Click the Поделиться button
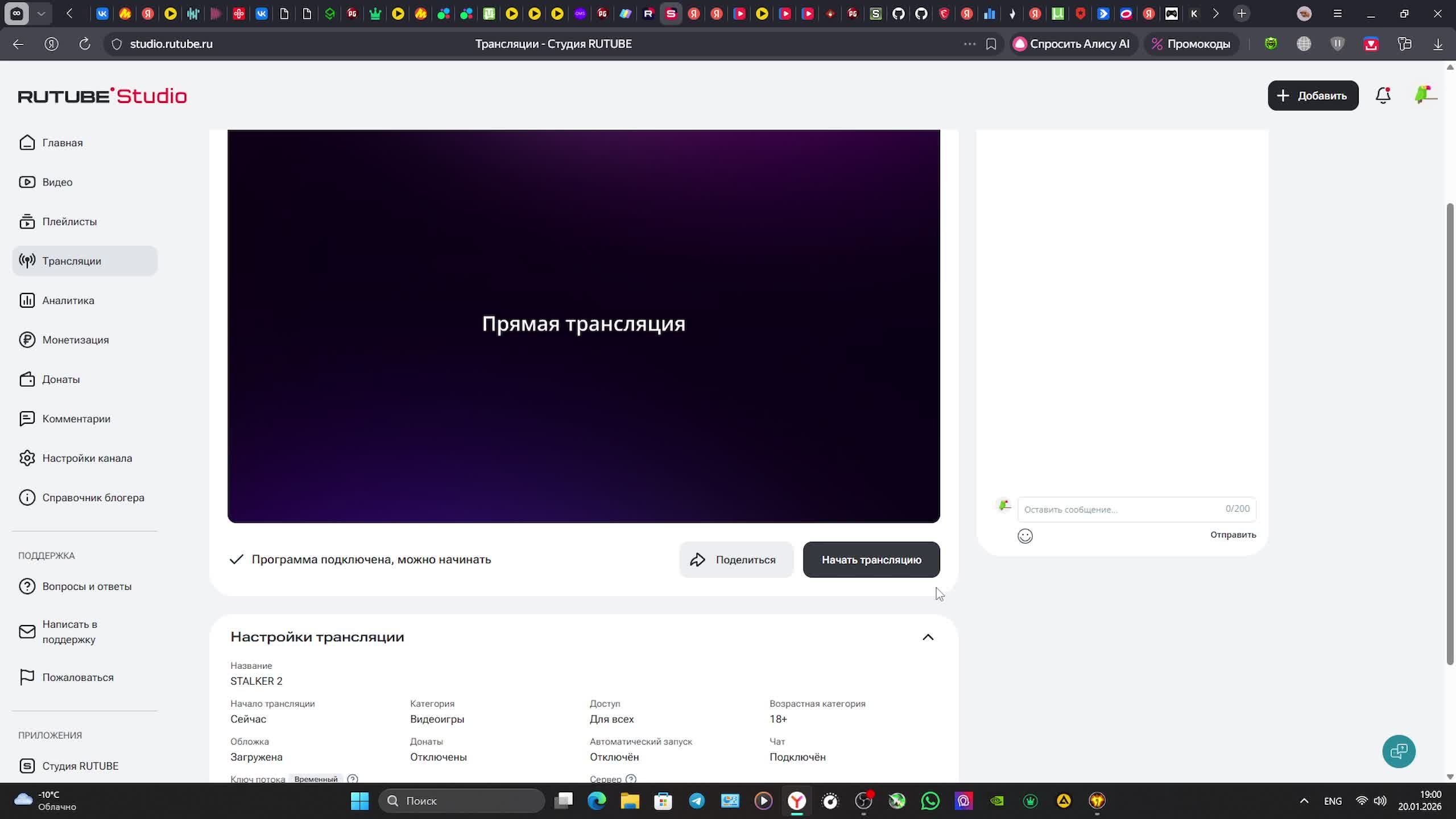Image resolution: width=1456 pixels, height=819 pixels. click(x=736, y=560)
